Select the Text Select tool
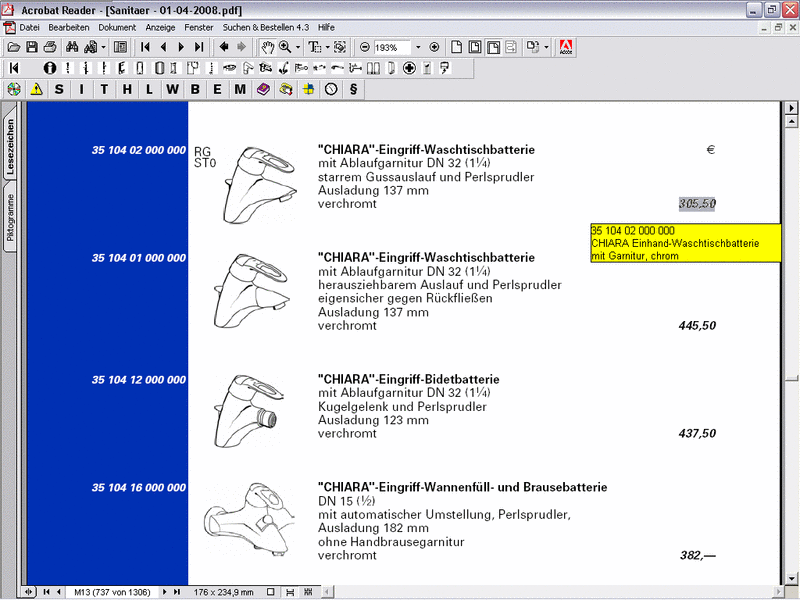 click(x=314, y=47)
